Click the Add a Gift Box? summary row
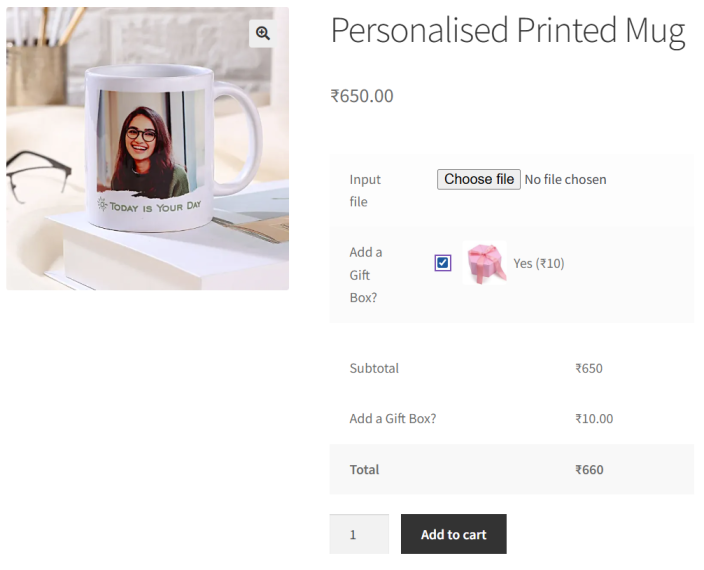 (512, 419)
